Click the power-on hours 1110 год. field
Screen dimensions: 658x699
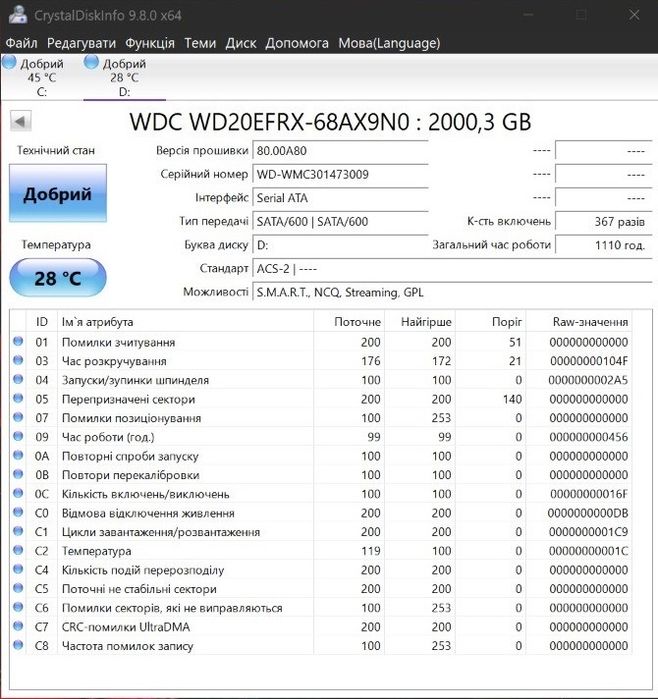(604, 245)
